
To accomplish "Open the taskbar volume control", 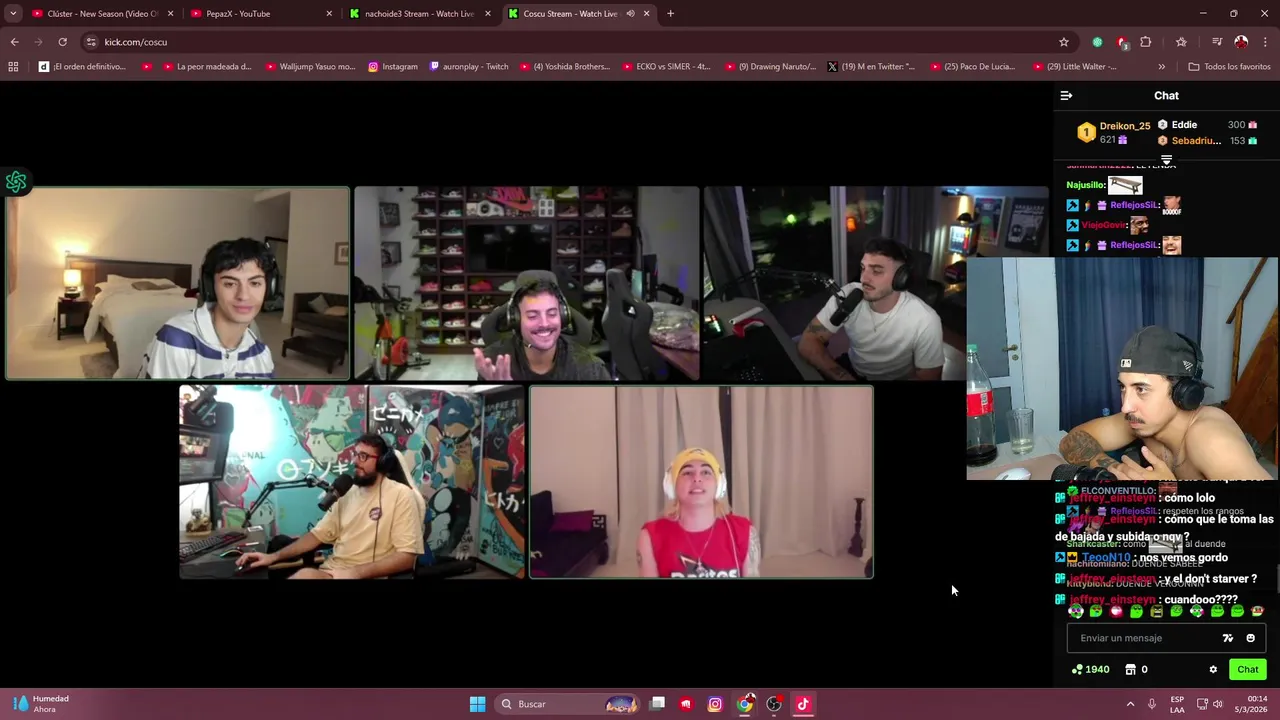I will [1217, 704].
